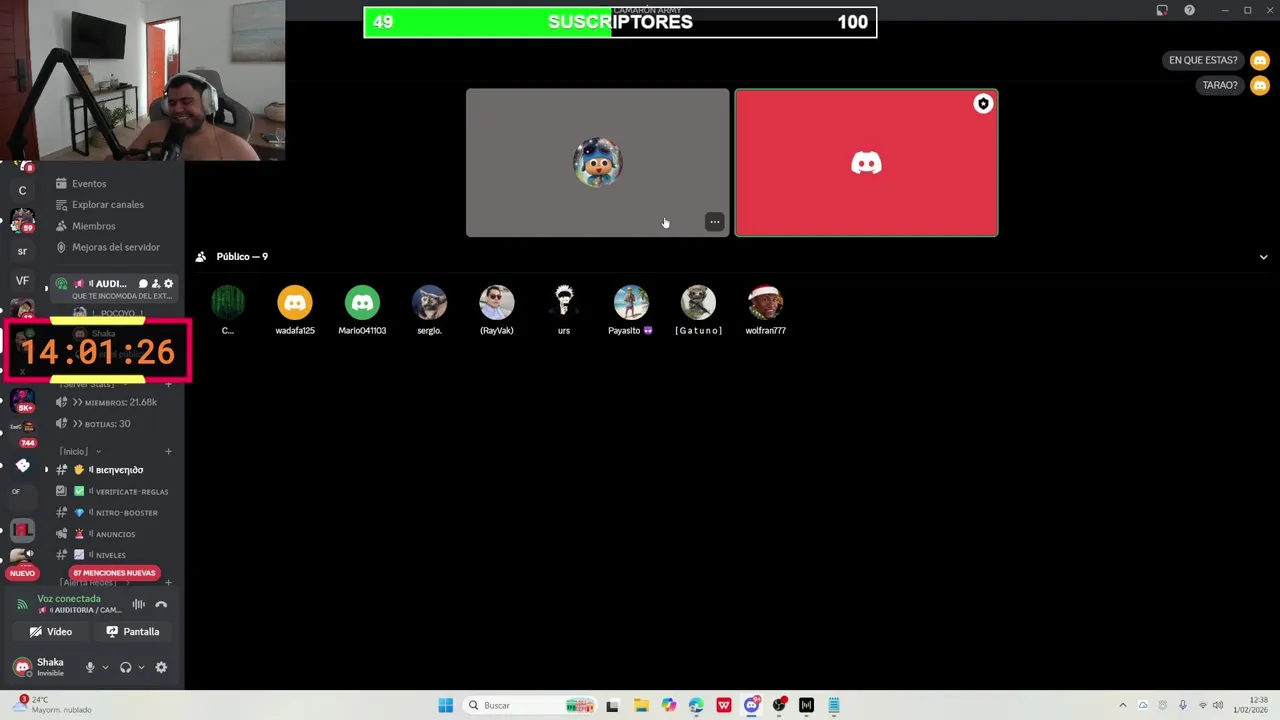Open the taskbar volume control
Image resolution: width=1280 pixels, height=720 pixels.
pyautogui.click(x=1218, y=705)
